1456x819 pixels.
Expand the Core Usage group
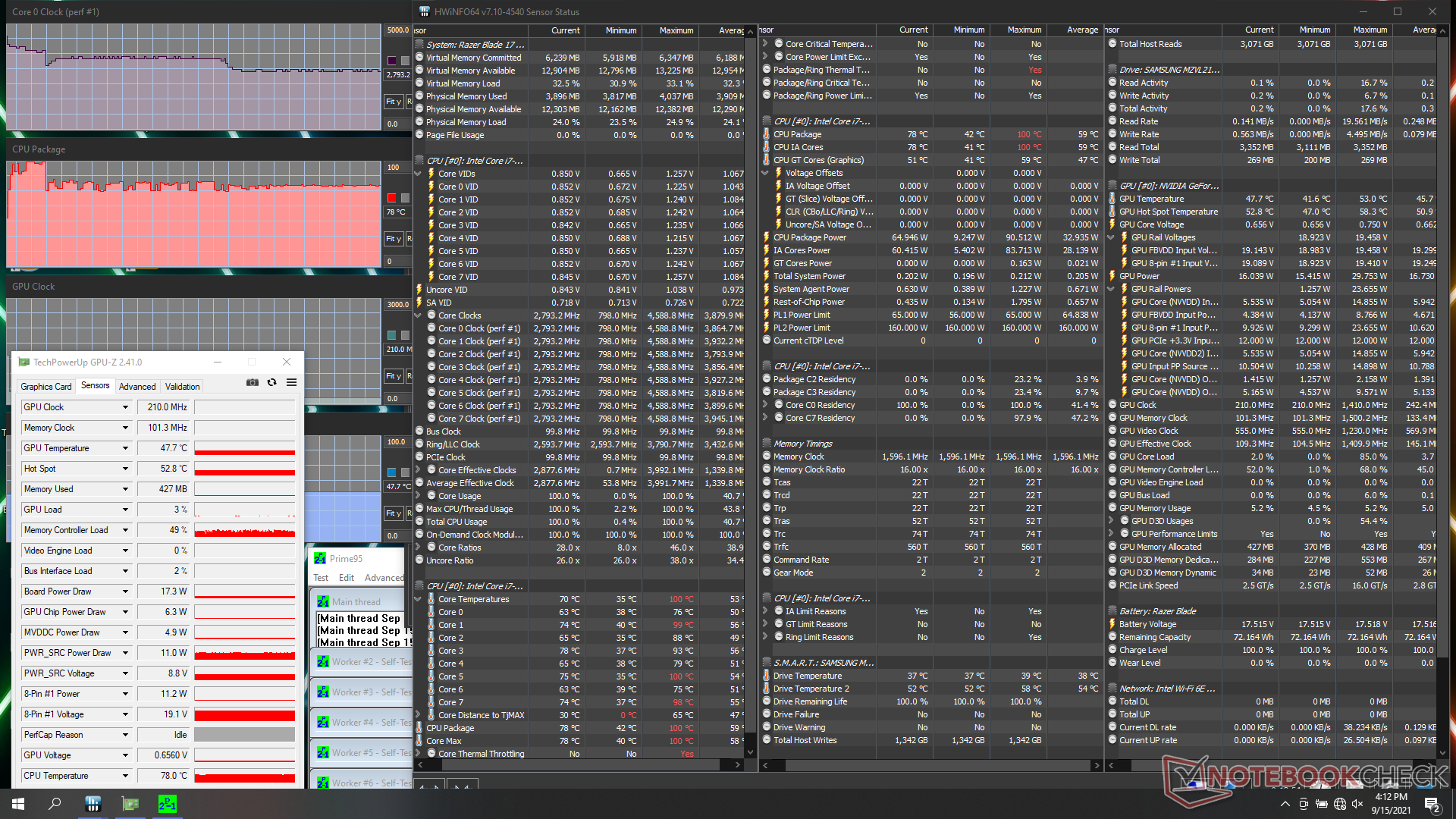tap(418, 496)
